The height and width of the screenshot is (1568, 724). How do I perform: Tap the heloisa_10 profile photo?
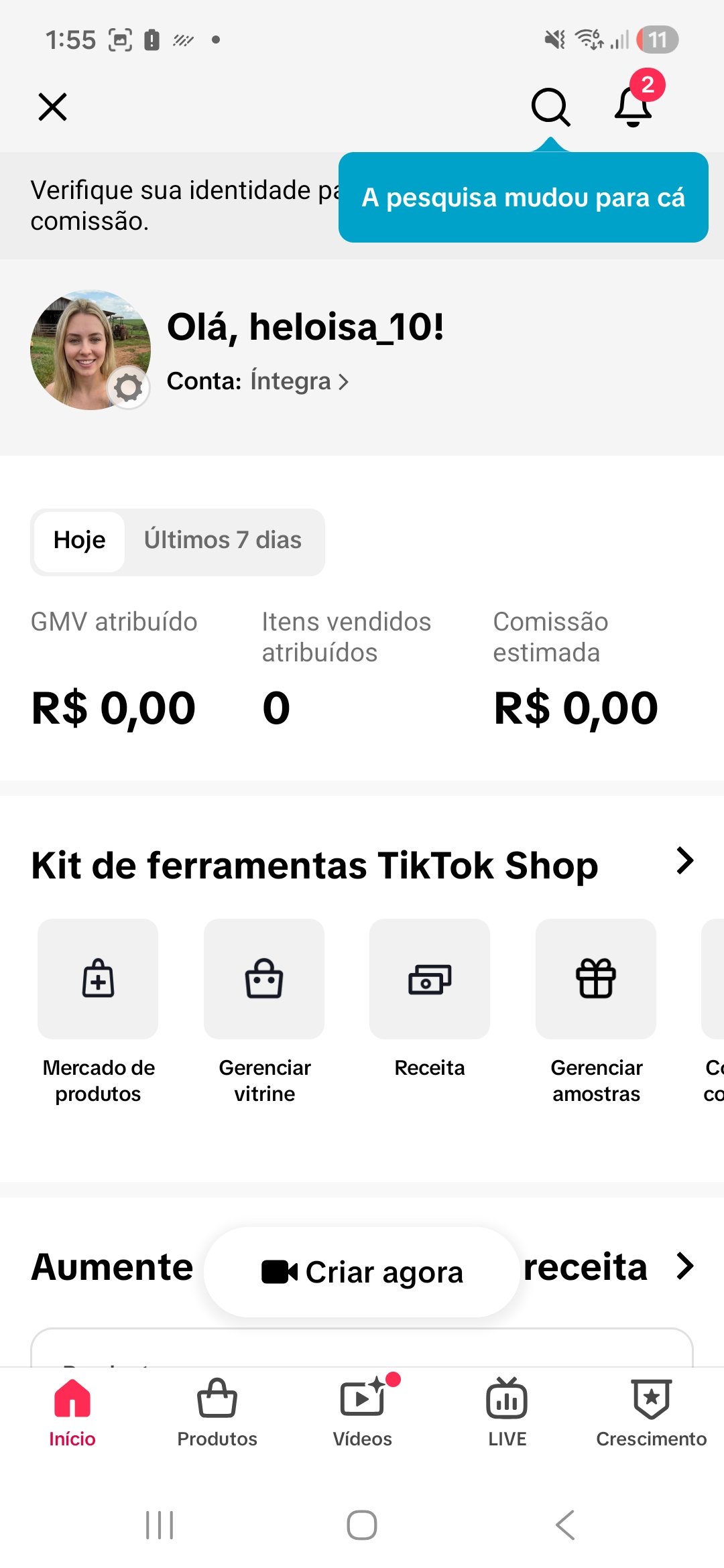90,350
